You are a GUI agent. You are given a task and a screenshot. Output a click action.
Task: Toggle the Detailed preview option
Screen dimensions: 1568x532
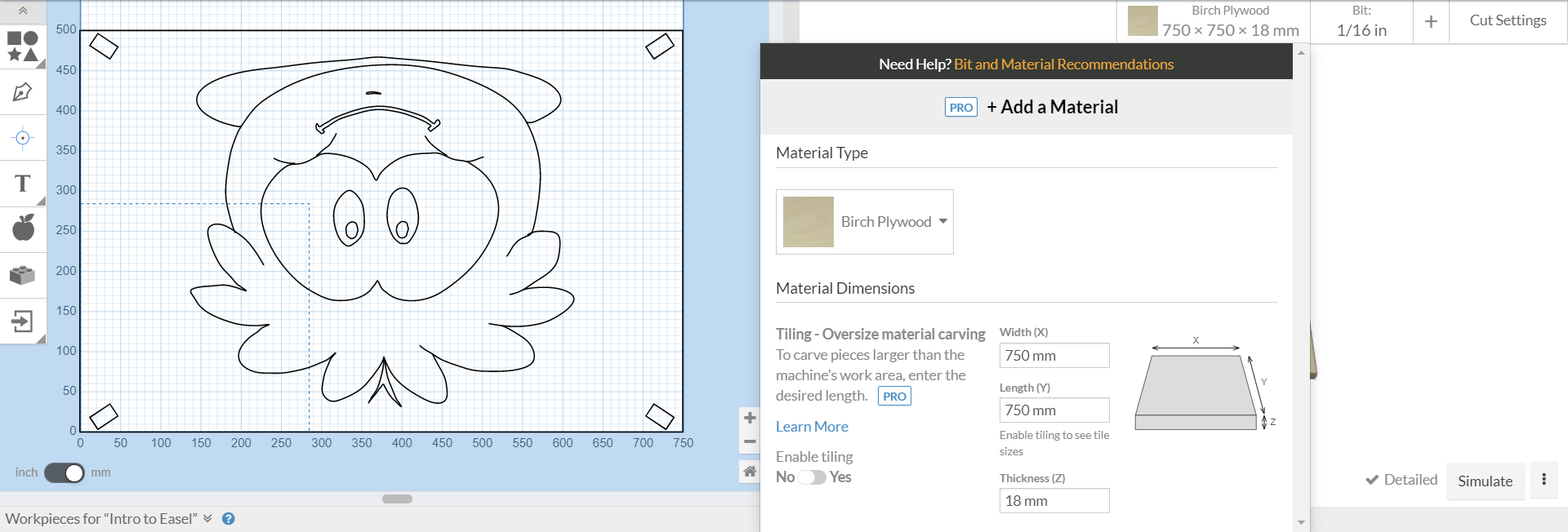click(1401, 480)
